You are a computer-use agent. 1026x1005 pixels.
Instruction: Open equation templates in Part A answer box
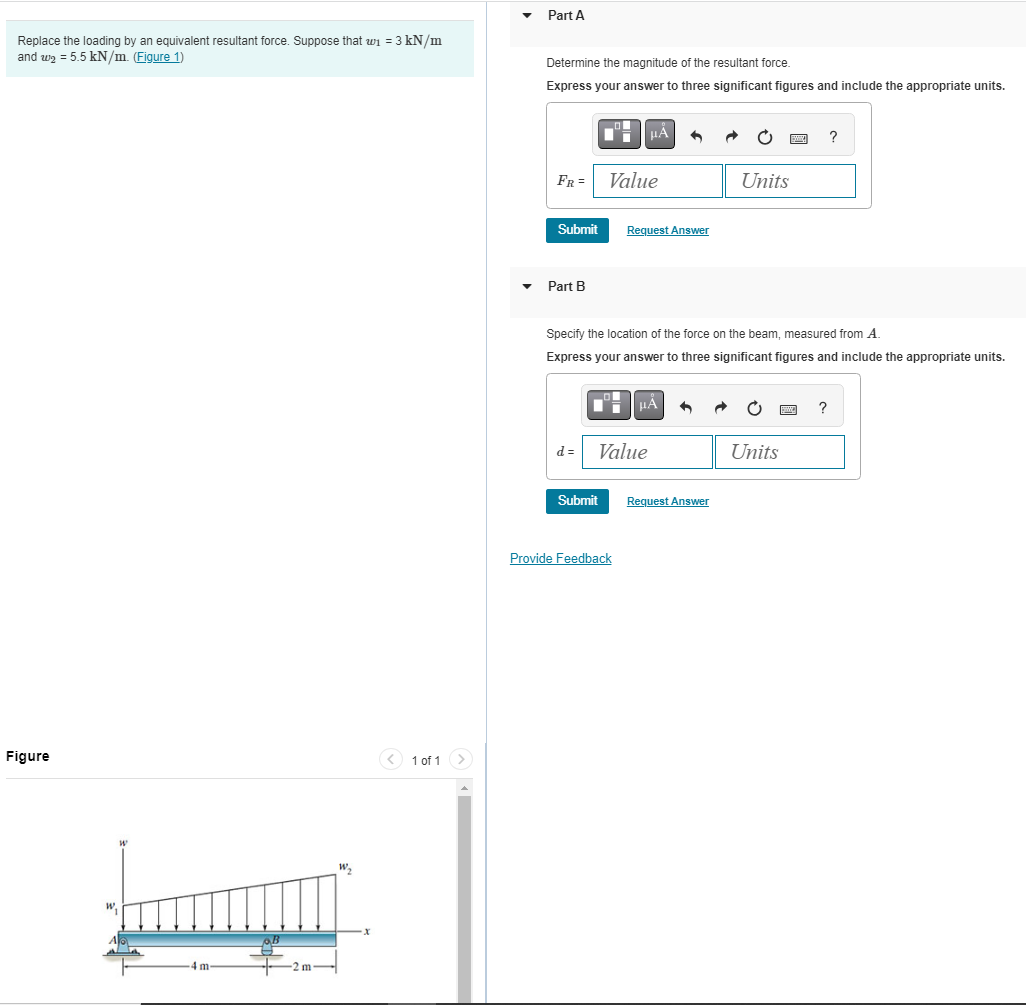pyautogui.click(x=618, y=133)
